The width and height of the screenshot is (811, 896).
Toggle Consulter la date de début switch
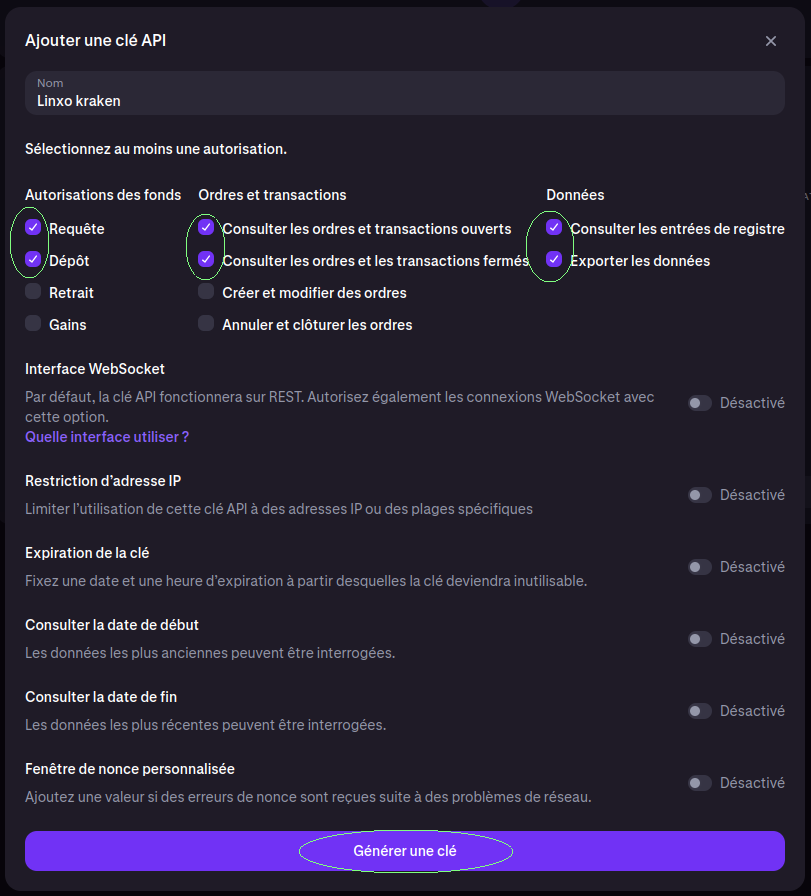point(700,639)
